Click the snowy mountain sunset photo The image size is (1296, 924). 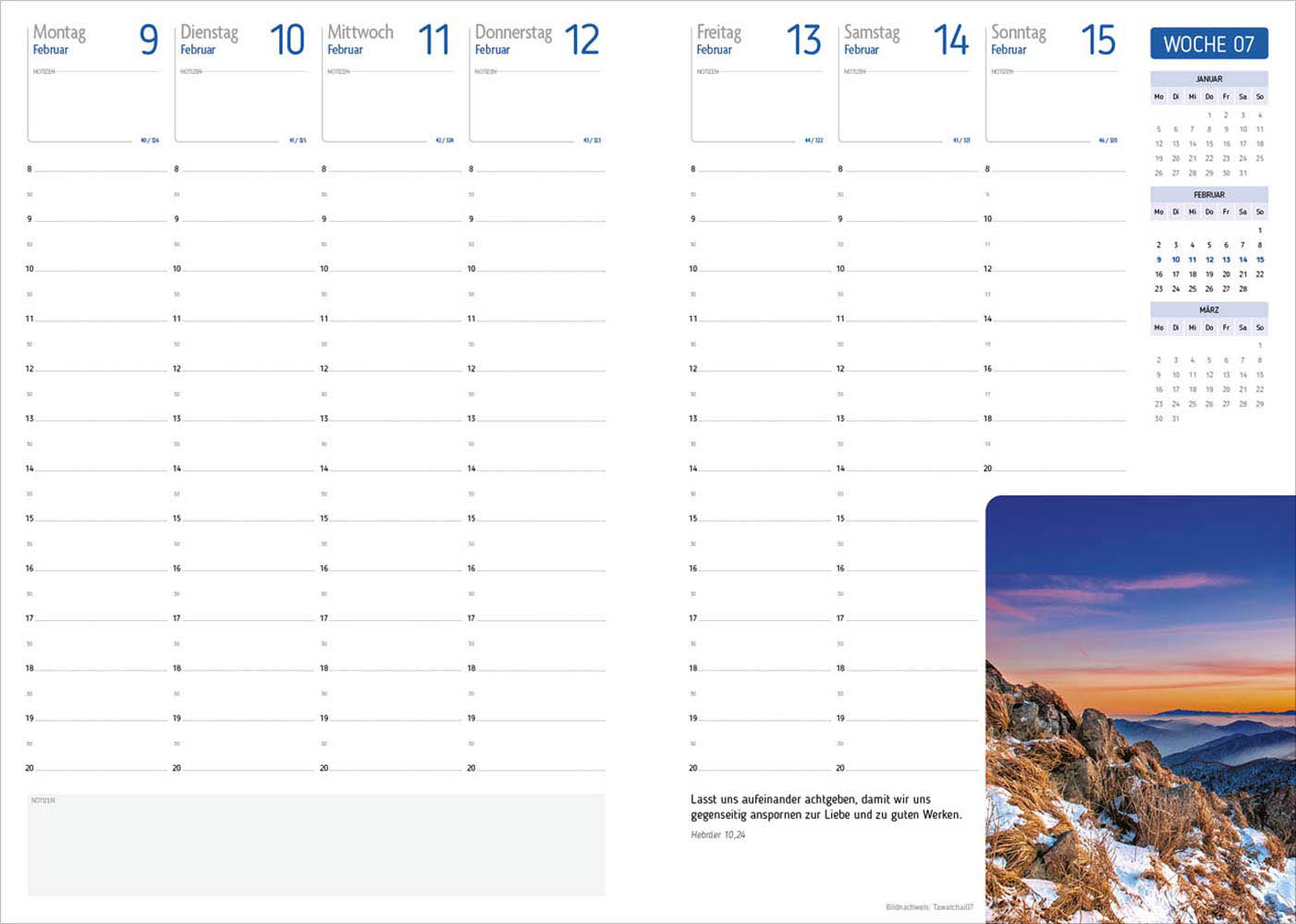tap(1140, 709)
